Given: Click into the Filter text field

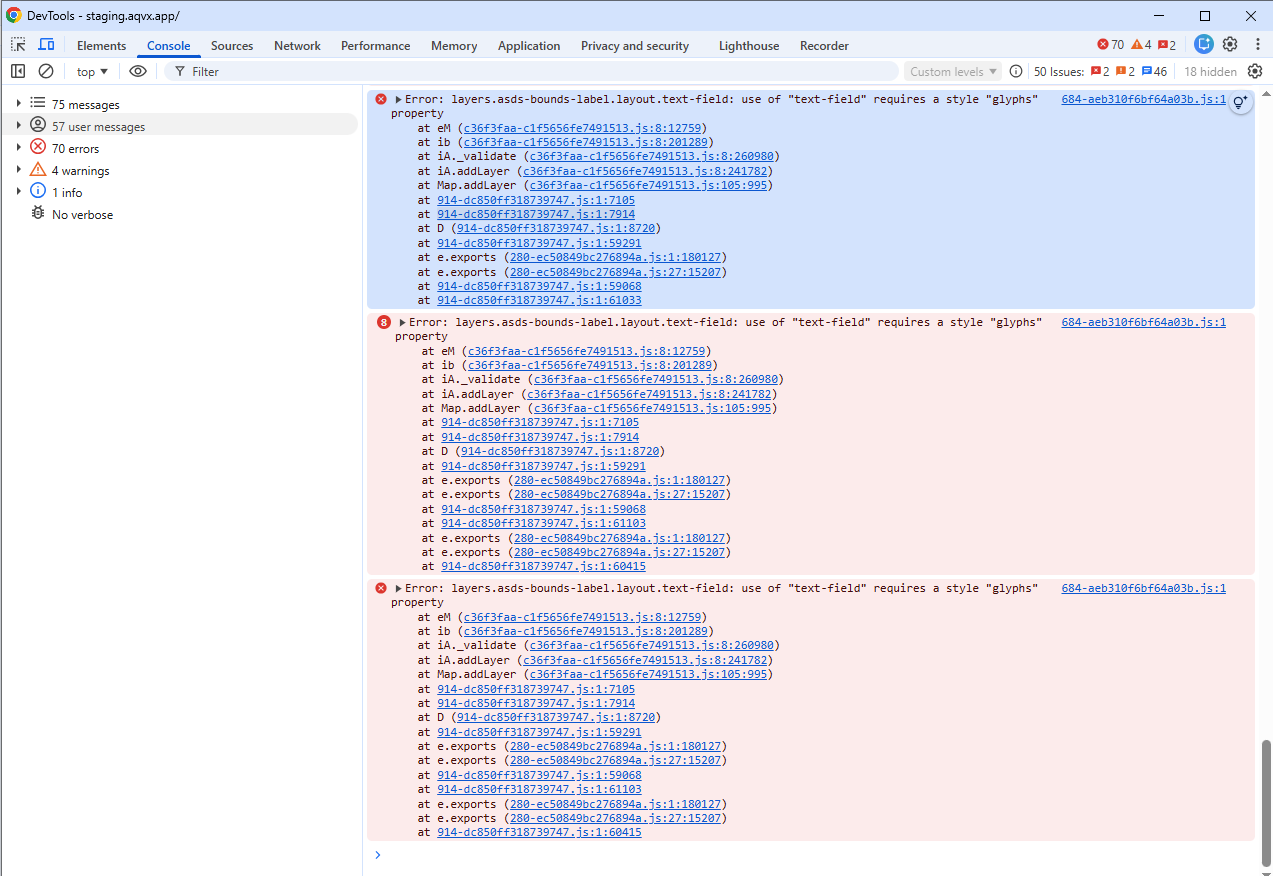Looking at the screenshot, I should (x=540, y=71).
